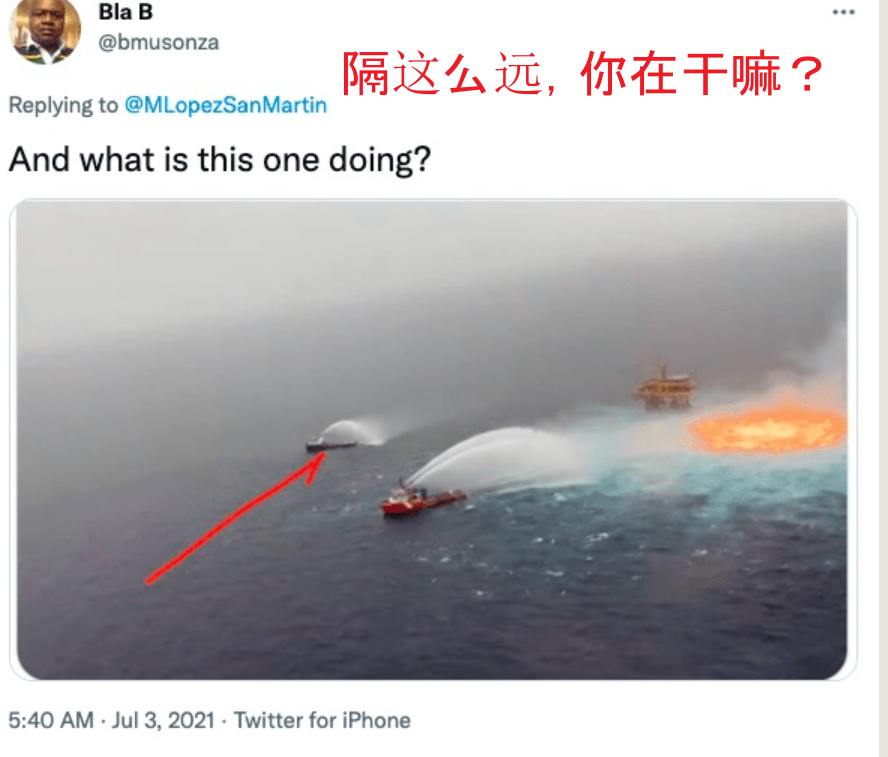Select the "Replying to" label text
The image size is (888, 757).
click(x=63, y=106)
